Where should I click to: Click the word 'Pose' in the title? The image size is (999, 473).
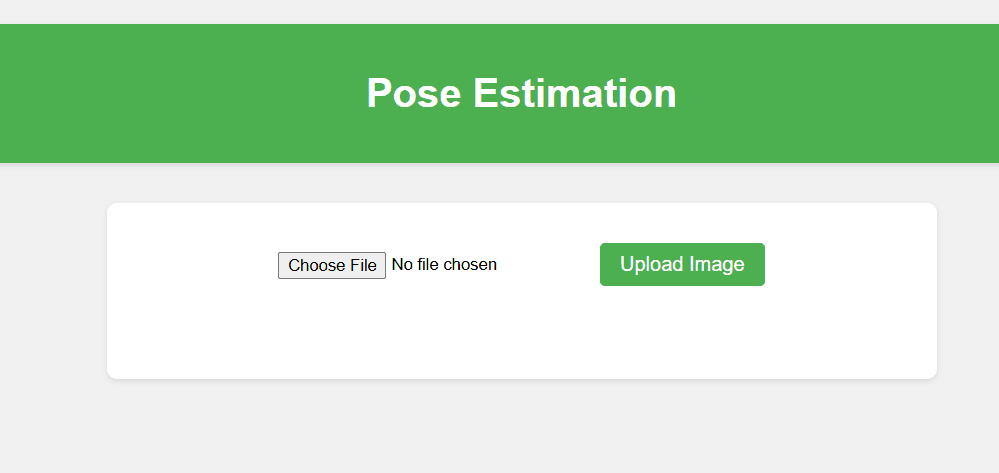pos(413,93)
